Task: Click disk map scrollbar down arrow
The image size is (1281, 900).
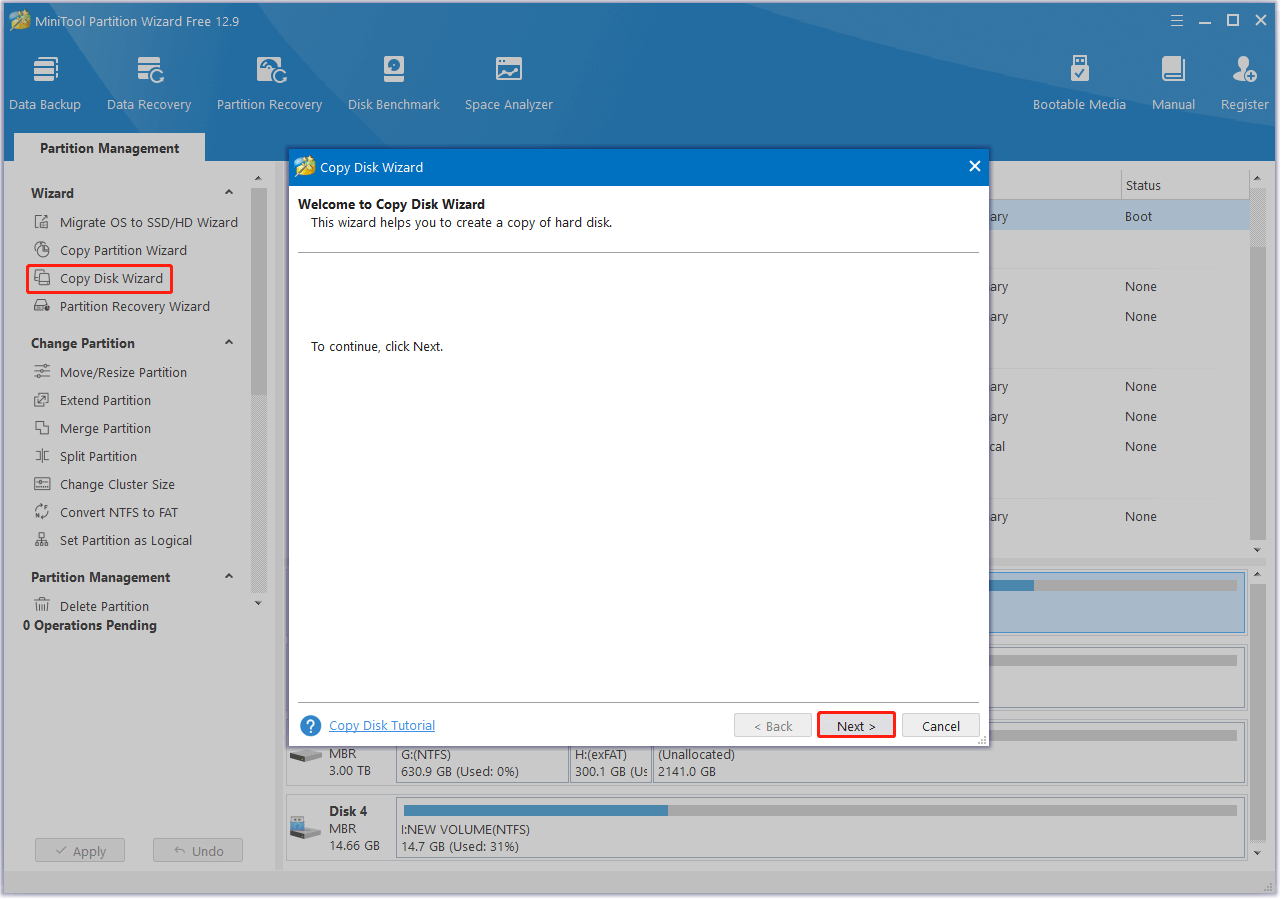Action: (x=1258, y=852)
